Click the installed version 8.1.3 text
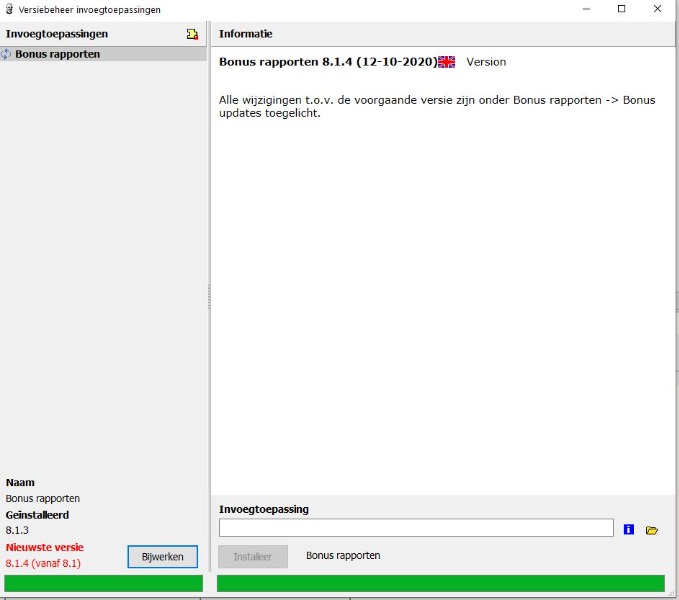Screen dimensions: 679x600 (17, 531)
